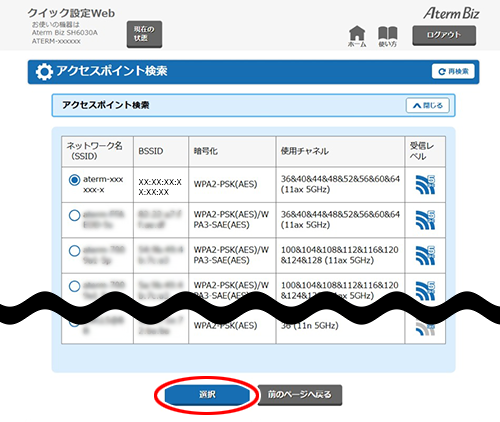Image resolution: width=500 pixels, height=422 pixels.
Task: Select the fourth network's radio button
Action: [74, 286]
